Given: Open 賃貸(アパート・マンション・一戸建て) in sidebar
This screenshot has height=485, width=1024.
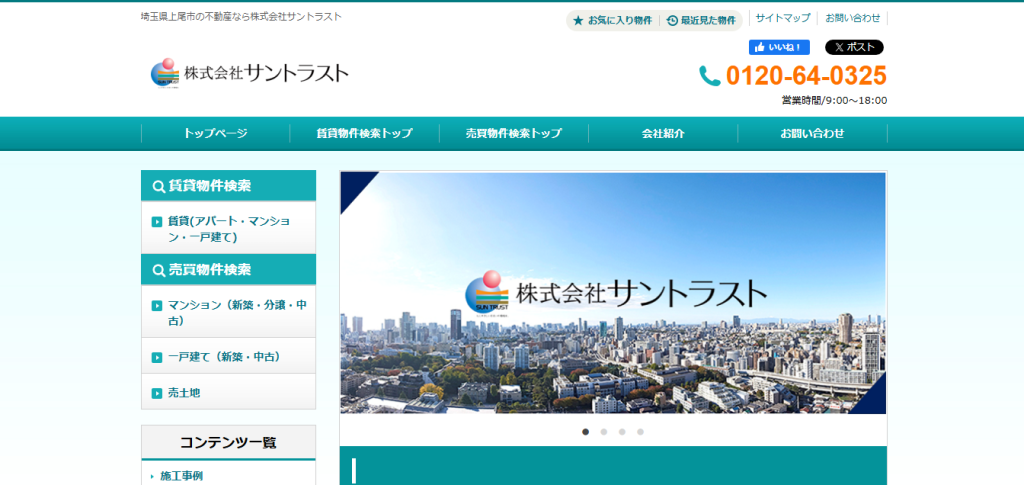Looking at the screenshot, I should click(229, 229).
